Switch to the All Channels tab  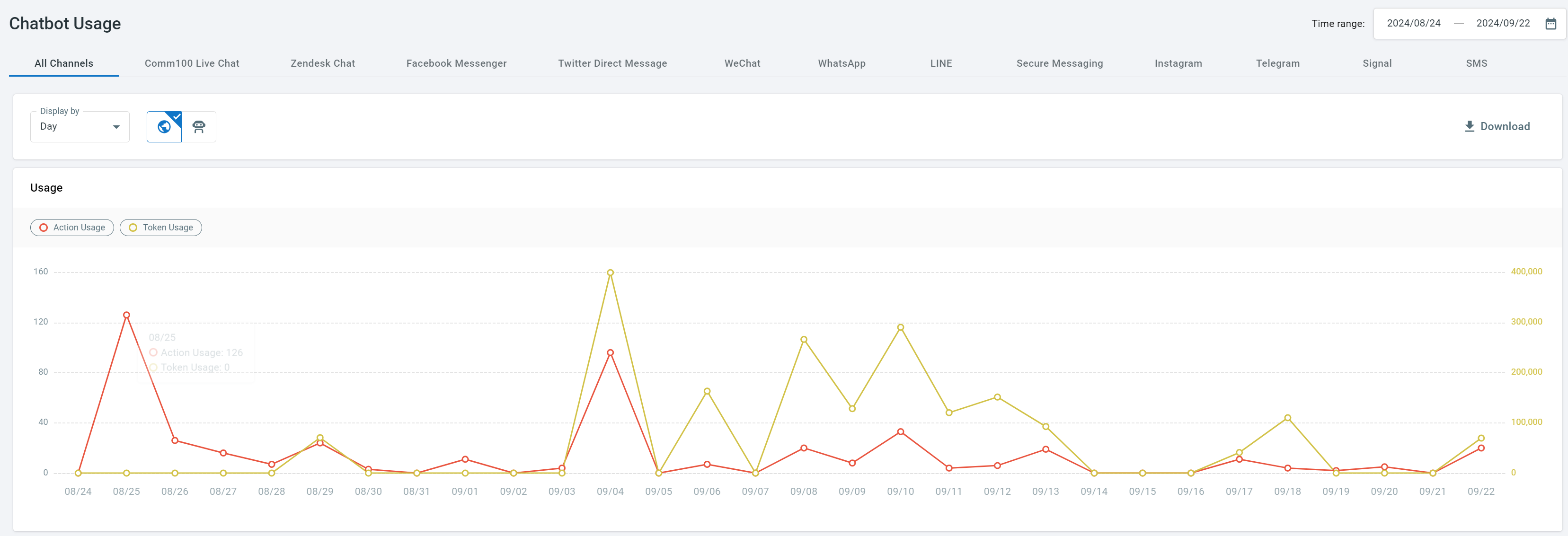tap(64, 63)
